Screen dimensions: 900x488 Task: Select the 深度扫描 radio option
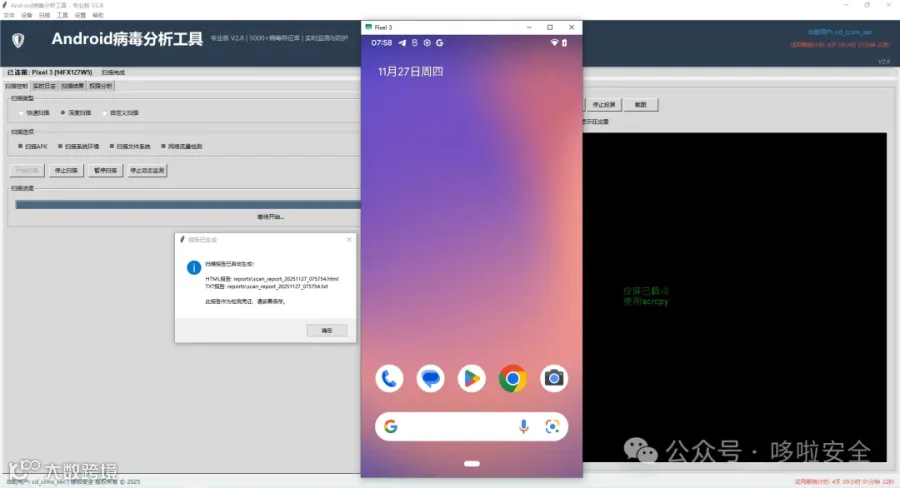(x=76, y=113)
